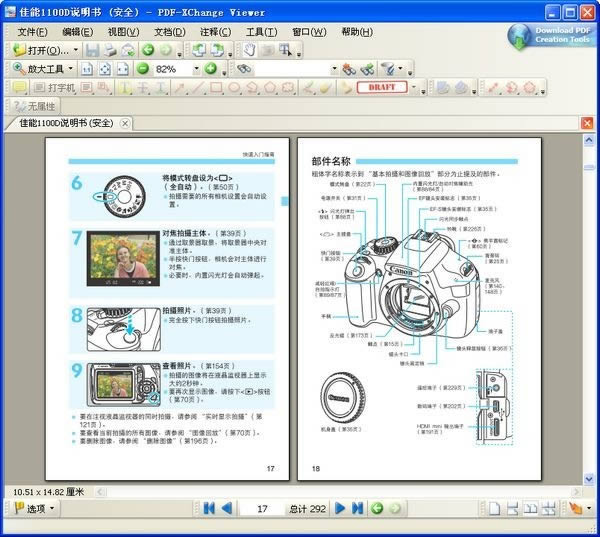600x537 pixels.
Task: Open the 视图(V) menu
Action: (123, 32)
